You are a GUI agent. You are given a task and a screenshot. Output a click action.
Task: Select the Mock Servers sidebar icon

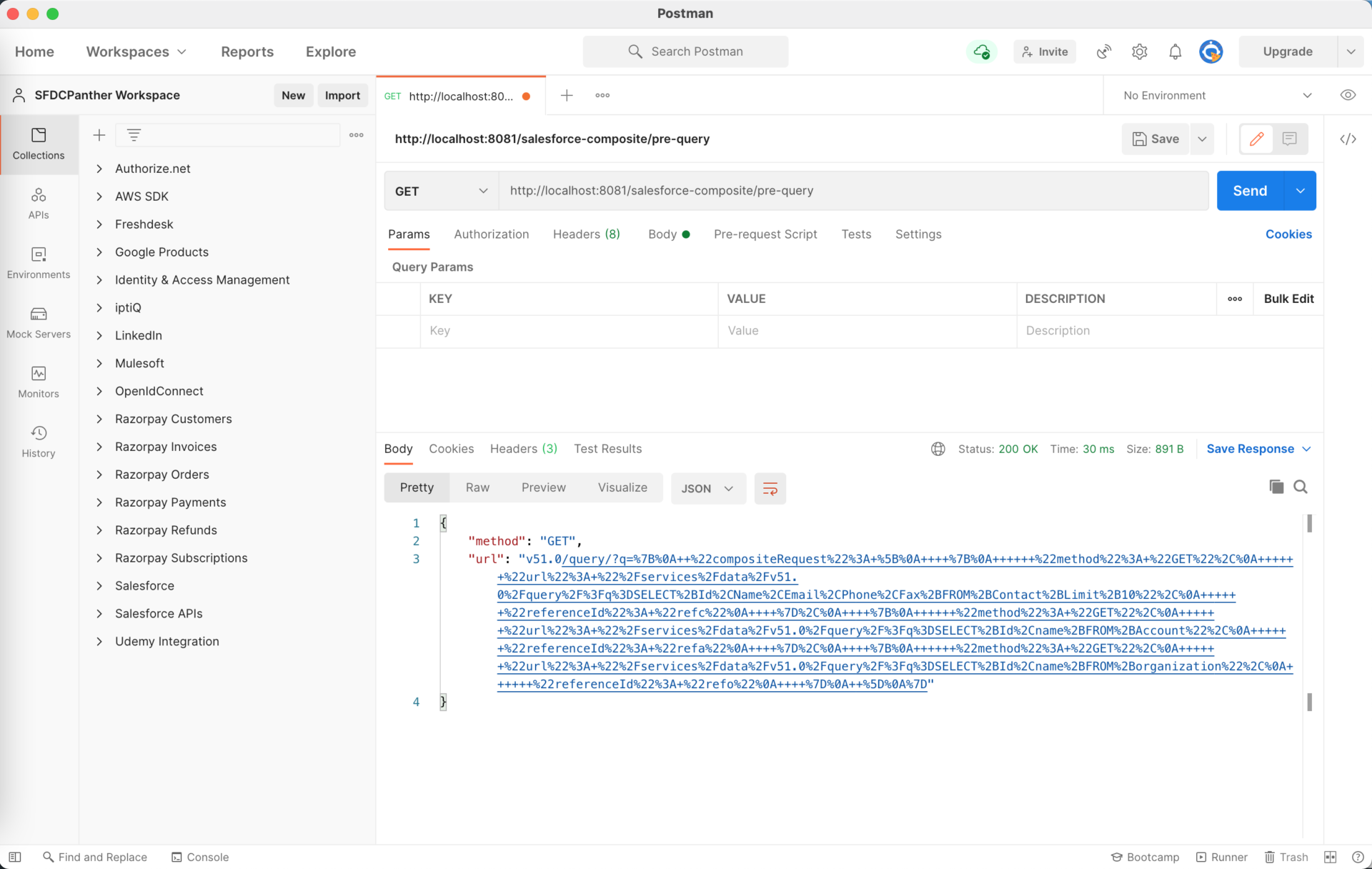point(39,322)
